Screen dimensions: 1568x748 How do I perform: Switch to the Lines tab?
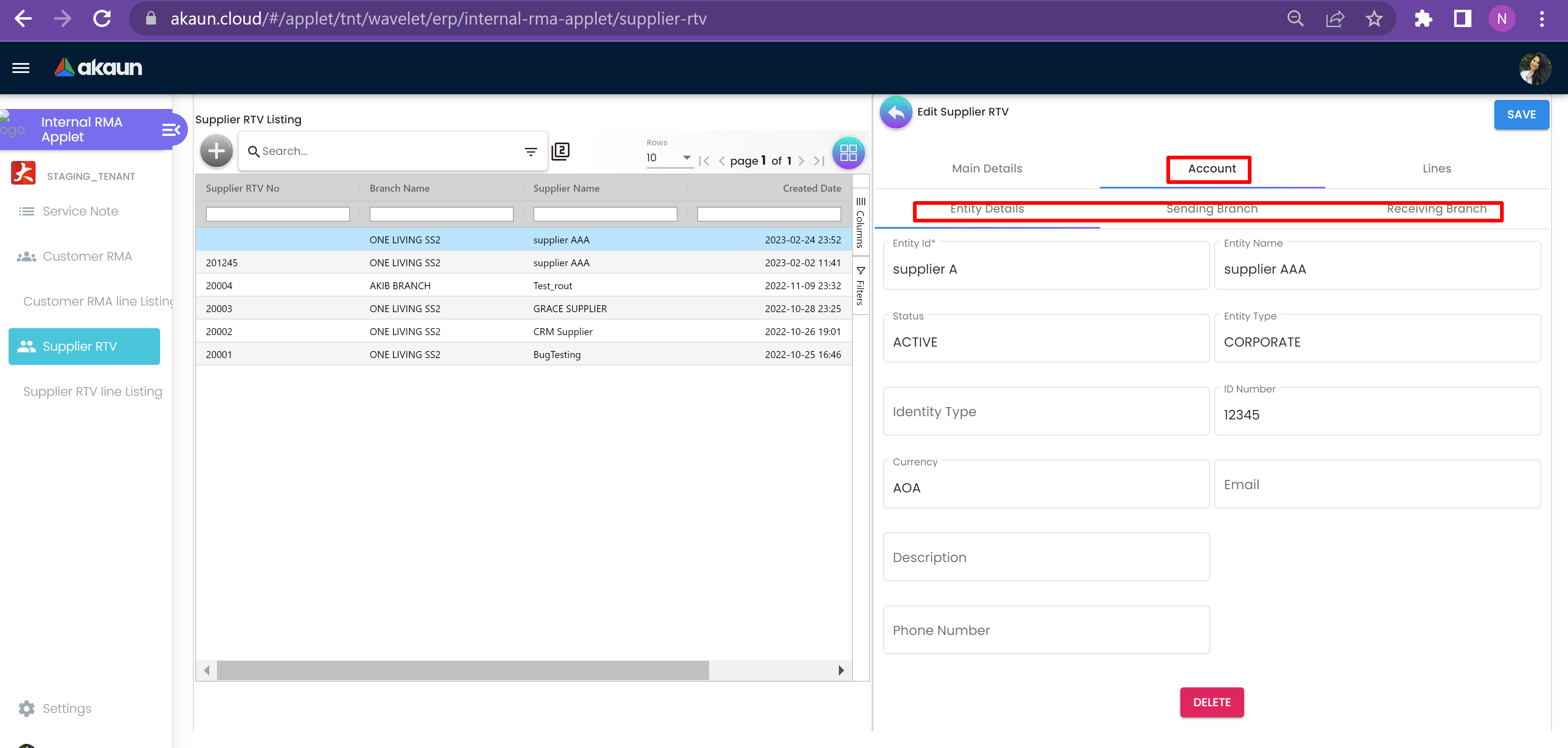(1436, 169)
